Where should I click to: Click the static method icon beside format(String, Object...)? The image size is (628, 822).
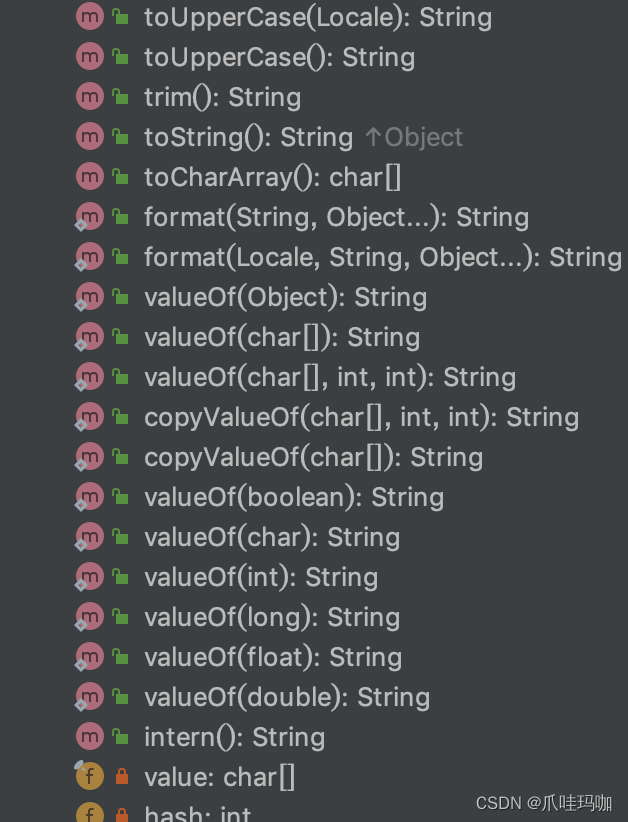tap(89, 217)
